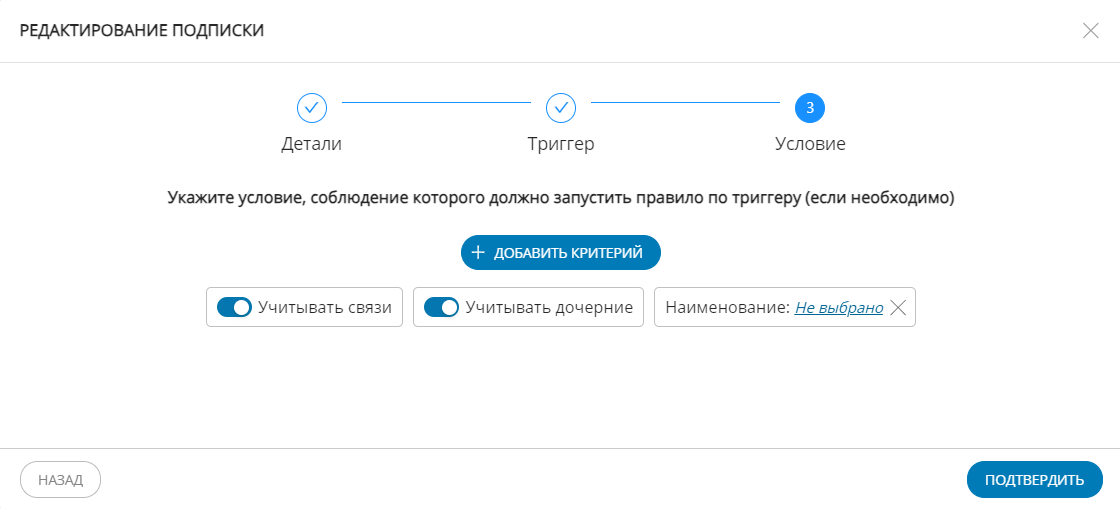
Task: Click the Учитывать дочерние label text
Action: click(549, 308)
